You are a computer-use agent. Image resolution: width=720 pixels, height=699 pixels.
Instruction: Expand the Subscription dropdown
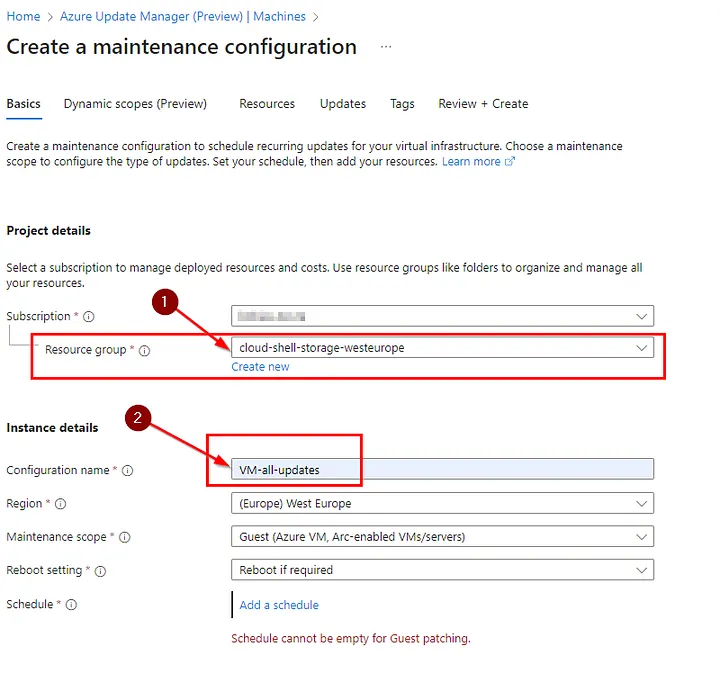click(x=442, y=316)
